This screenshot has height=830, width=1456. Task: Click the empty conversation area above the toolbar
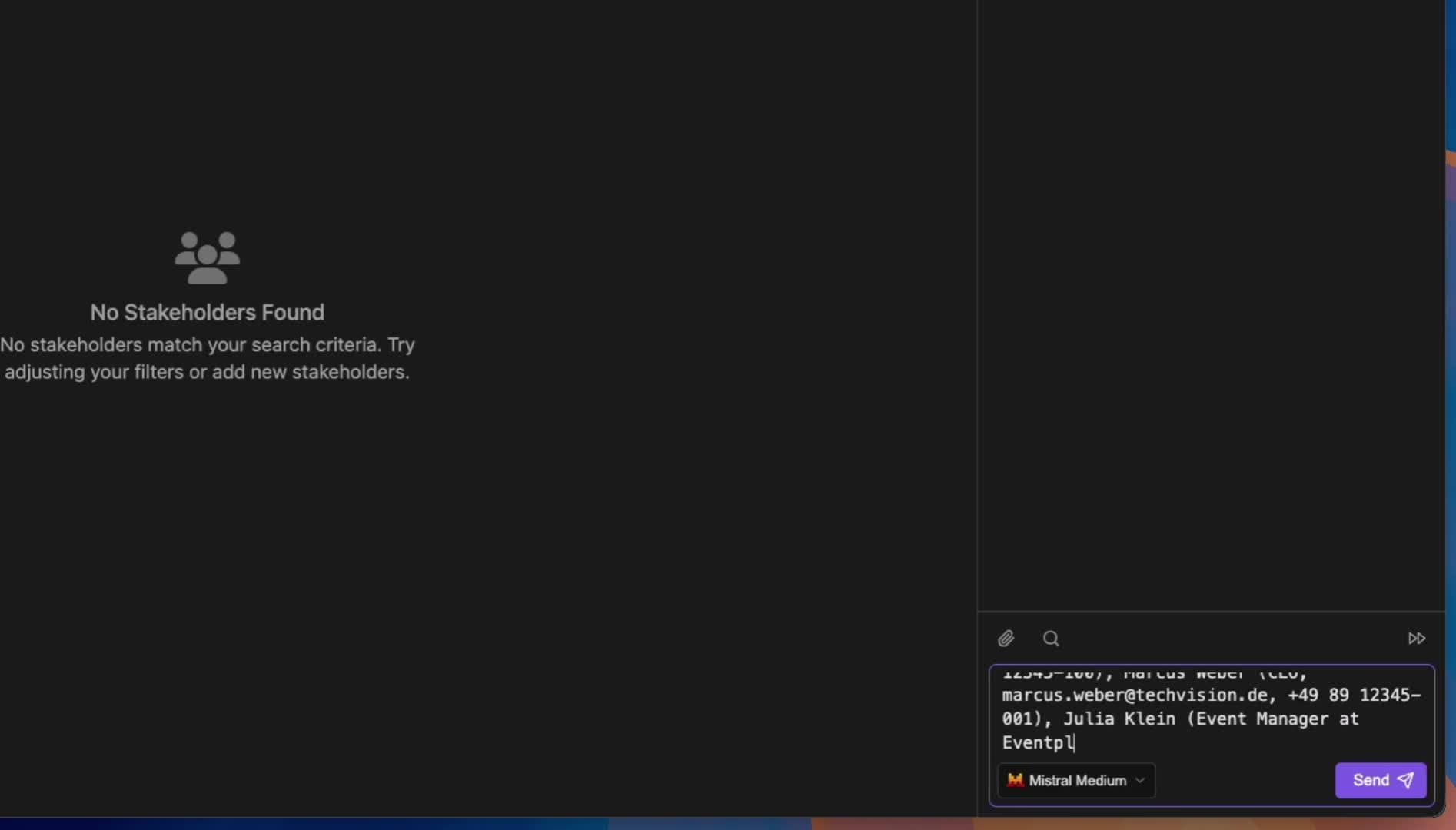pyautogui.click(x=1211, y=307)
